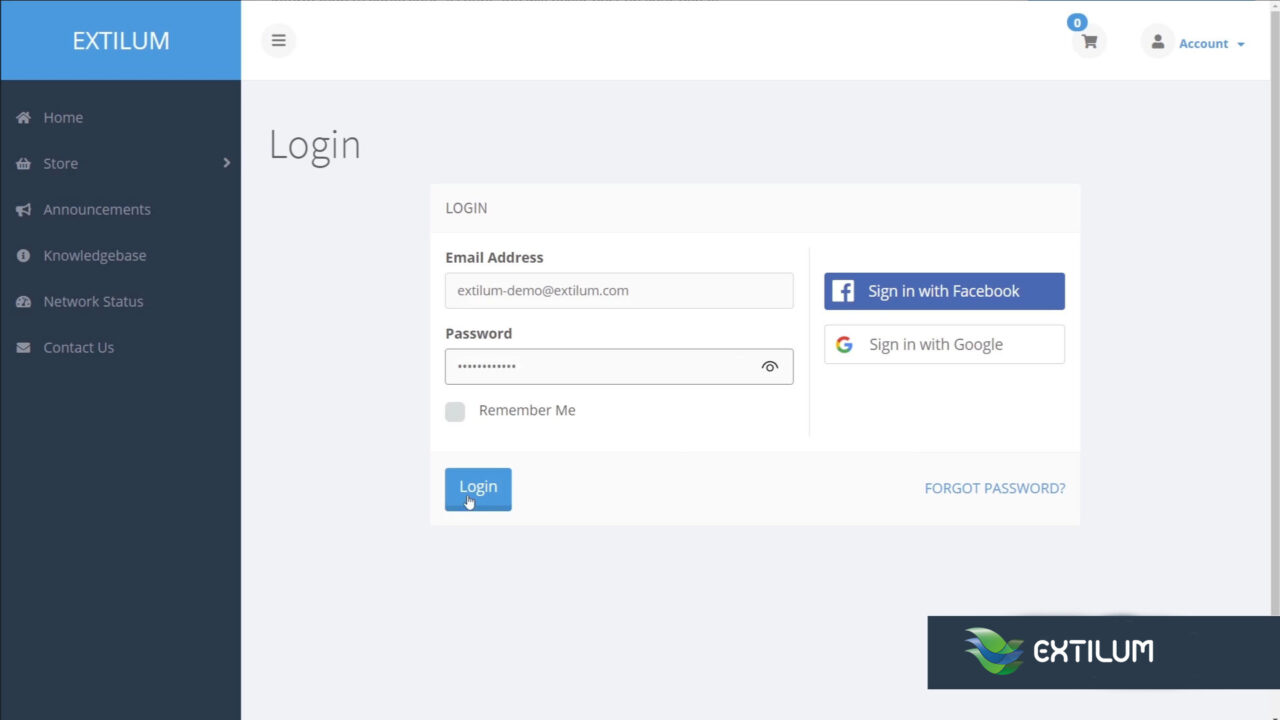Screen dimensions: 1280x720
Task: Enable the Remember Me checkbox
Action: tap(455, 411)
